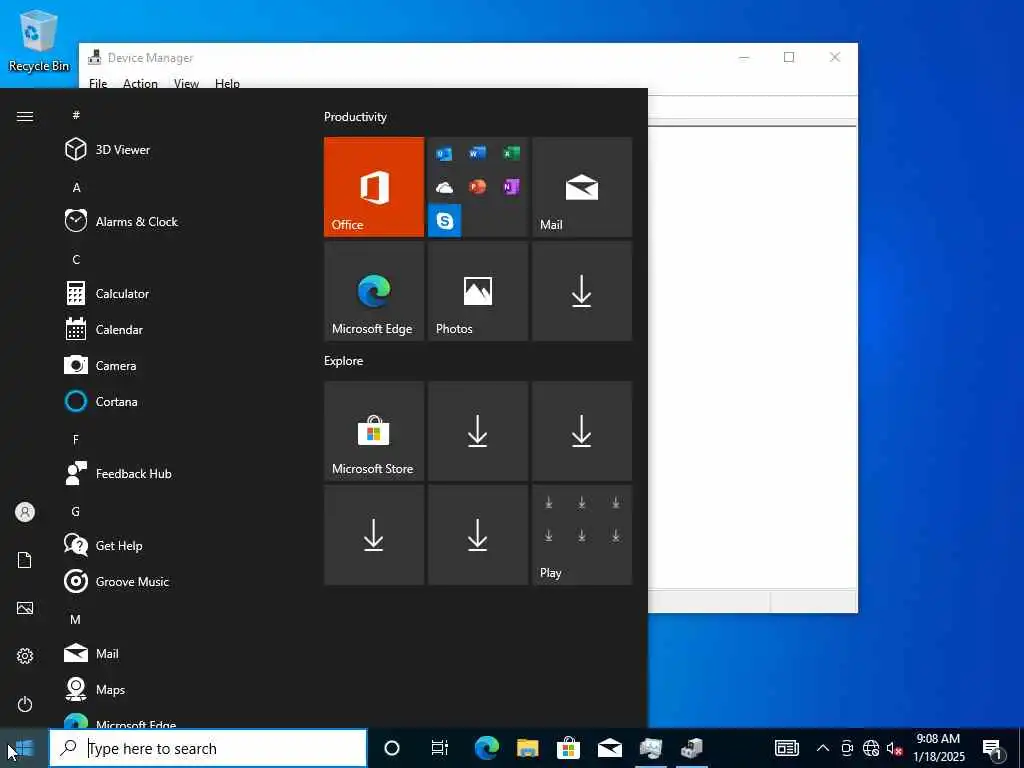Open Microsoft Edge tile
The width and height of the screenshot is (1024, 768).
coord(374,291)
